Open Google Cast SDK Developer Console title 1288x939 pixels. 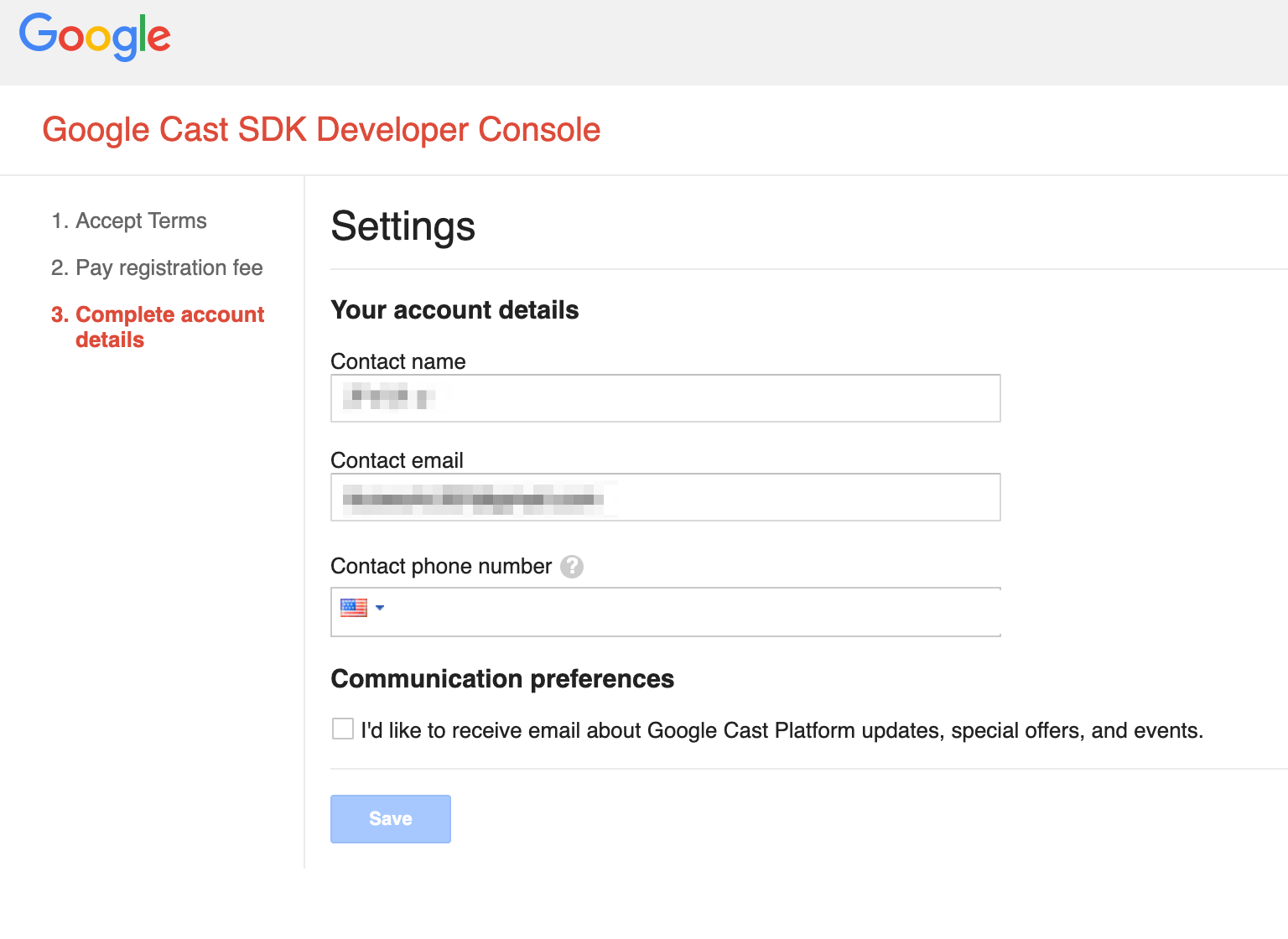[x=321, y=130]
